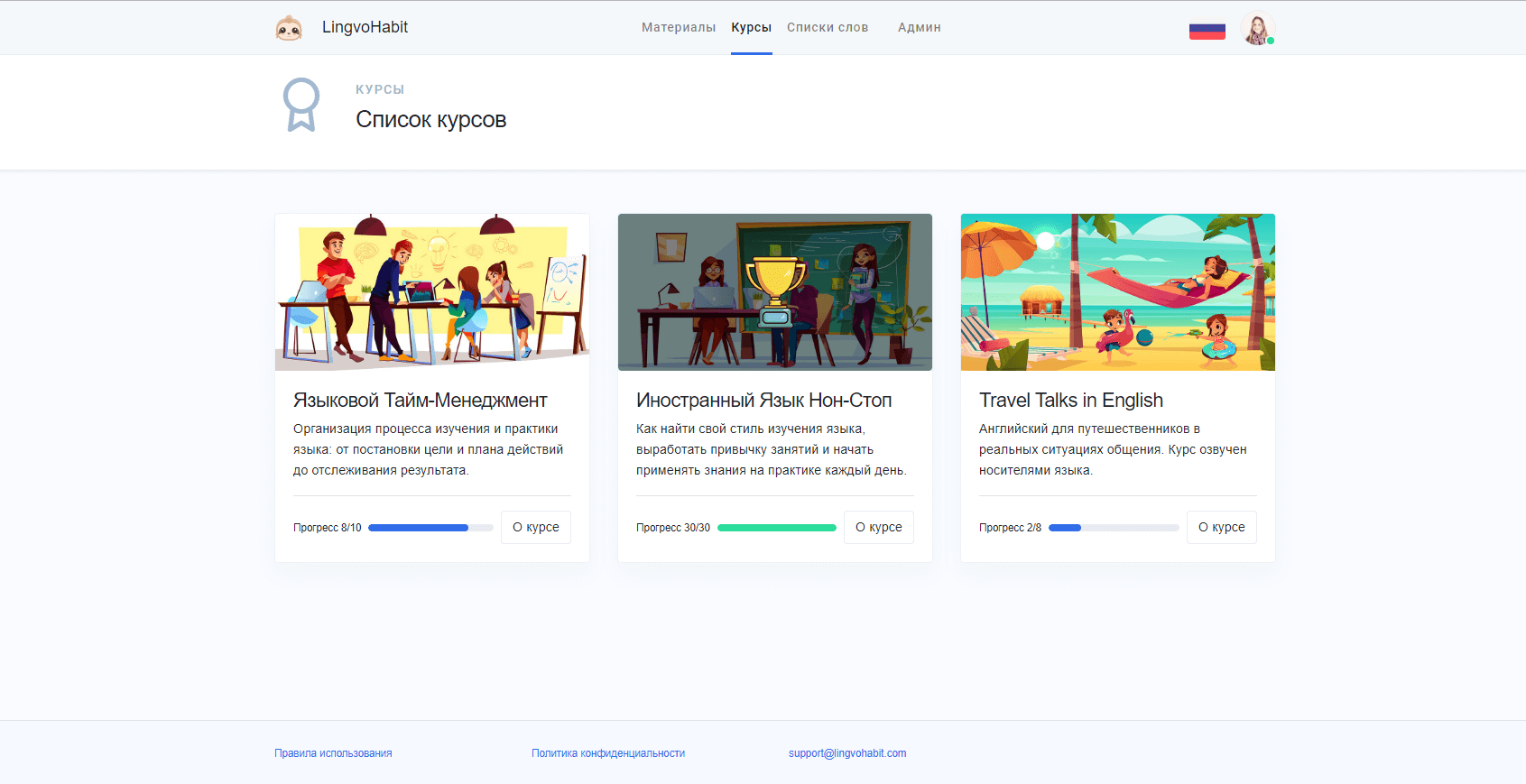Click the Прогресс 8/10 label
This screenshot has width=1526, height=784.
327,528
